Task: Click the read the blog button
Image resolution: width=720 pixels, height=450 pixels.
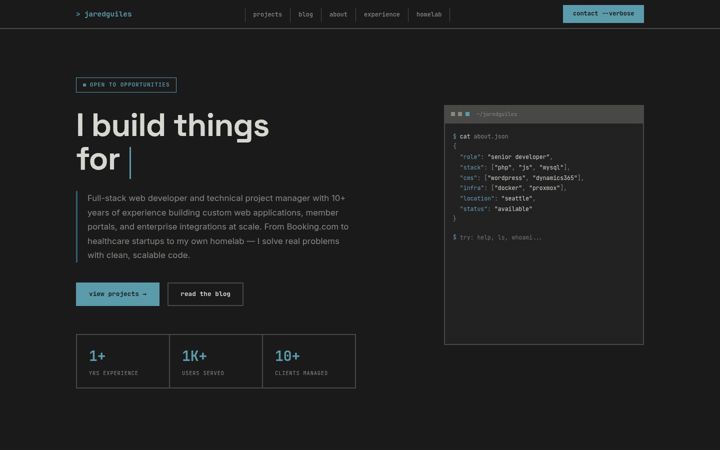Action: click(205, 294)
